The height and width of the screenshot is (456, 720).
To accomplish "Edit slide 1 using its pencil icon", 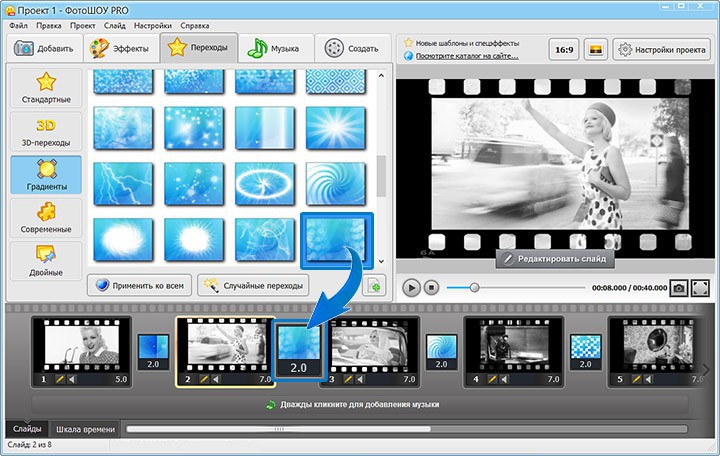I will point(60,379).
